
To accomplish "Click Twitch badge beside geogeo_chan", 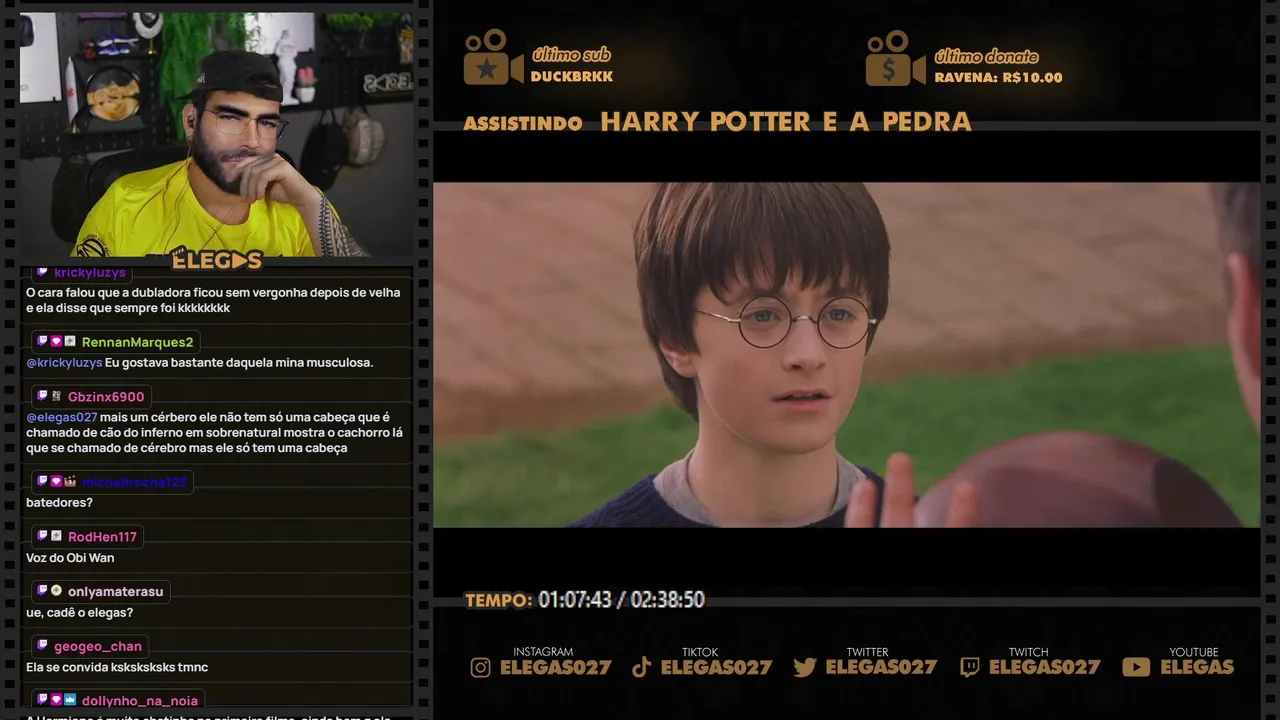I will (42, 646).
